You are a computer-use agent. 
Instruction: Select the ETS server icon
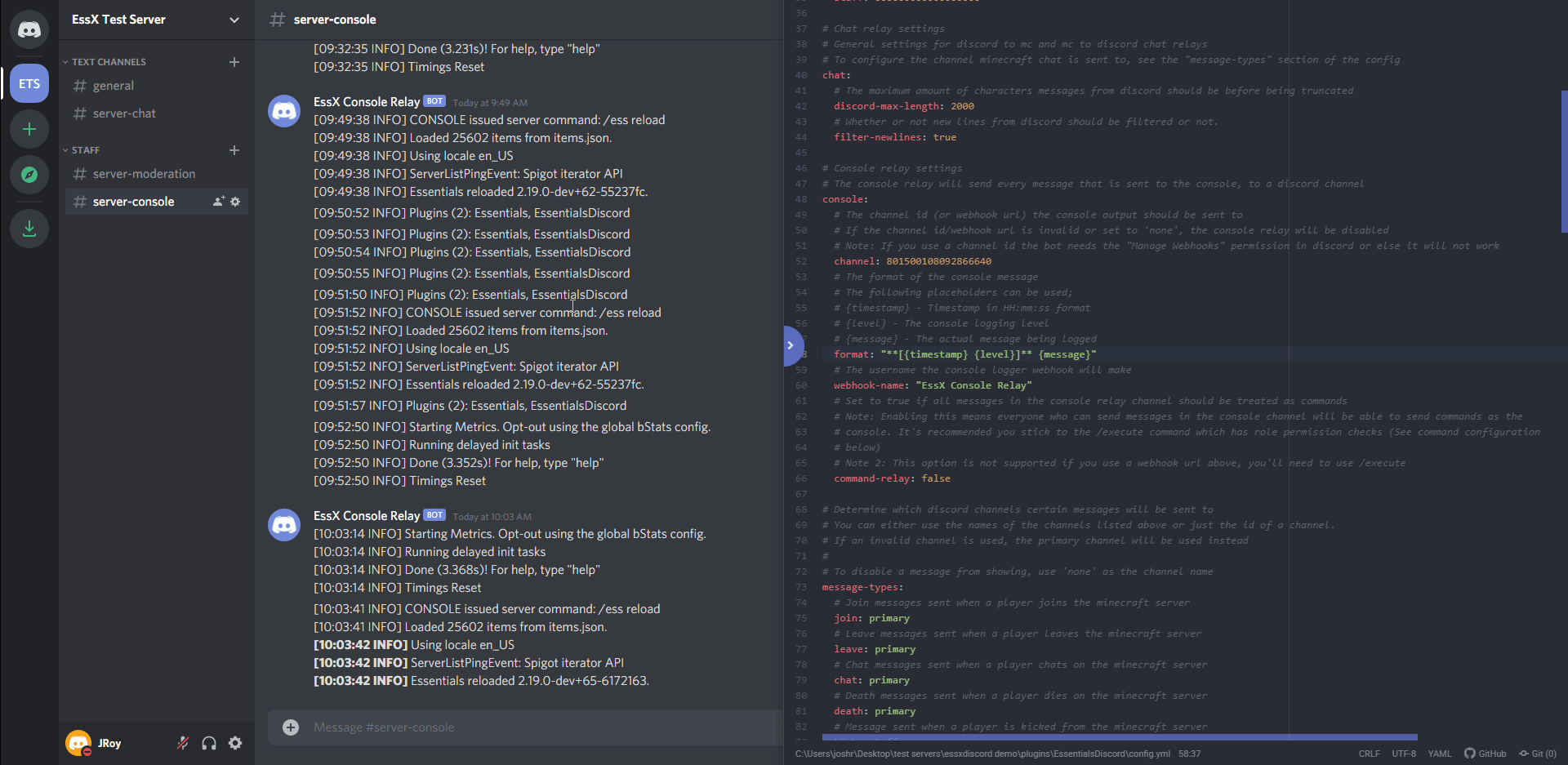(x=29, y=82)
